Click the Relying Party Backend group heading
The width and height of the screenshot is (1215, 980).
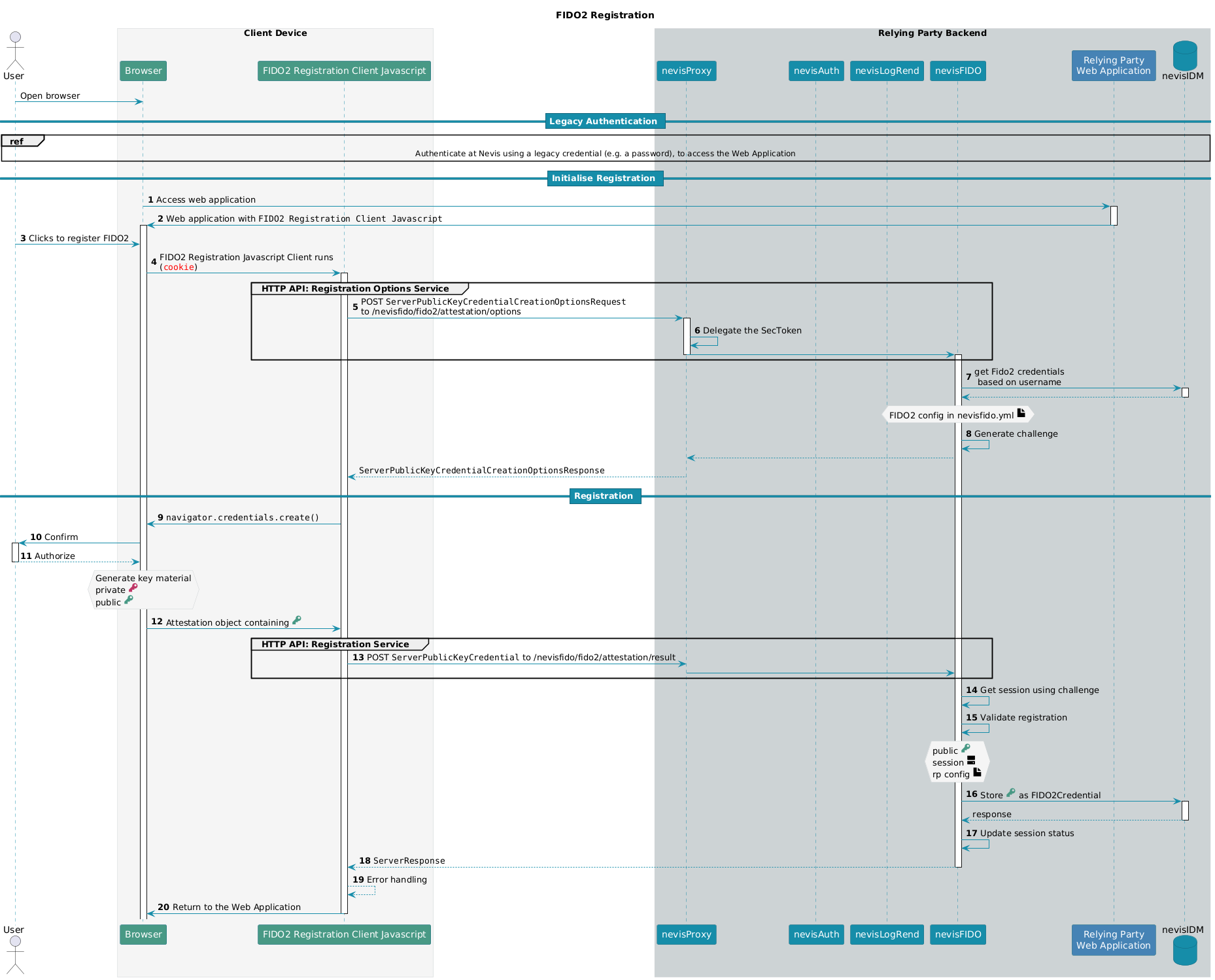[x=933, y=33]
